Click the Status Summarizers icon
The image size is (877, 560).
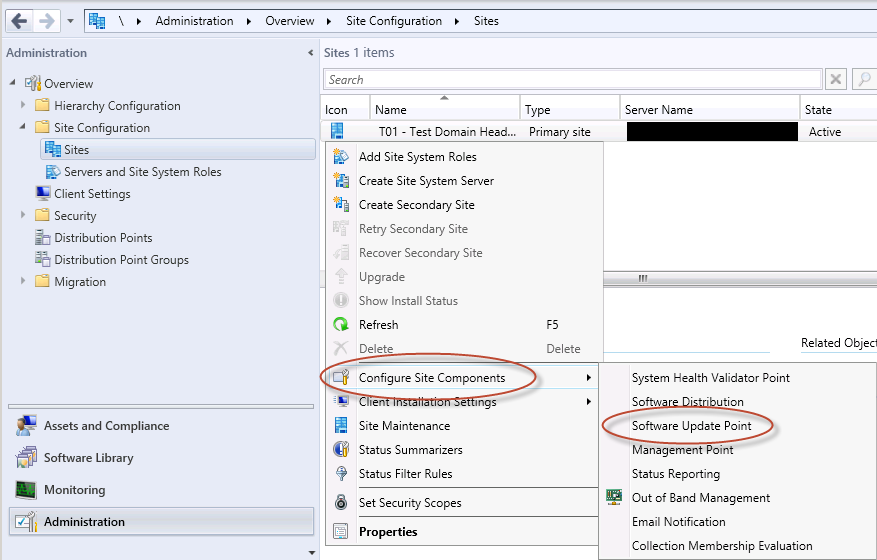point(341,449)
